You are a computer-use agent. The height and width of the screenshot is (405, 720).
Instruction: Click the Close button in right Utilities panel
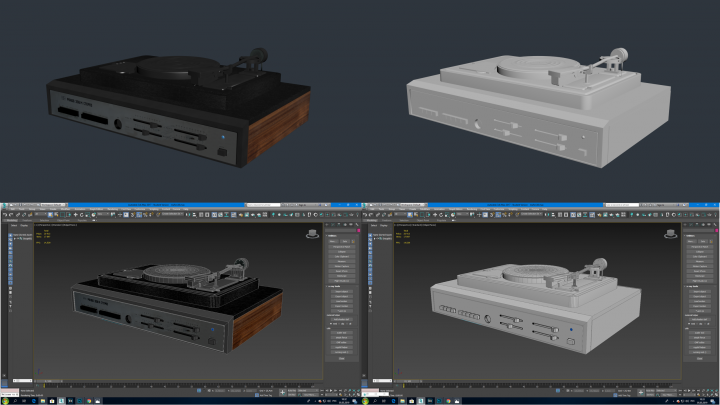click(x=699, y=358)
